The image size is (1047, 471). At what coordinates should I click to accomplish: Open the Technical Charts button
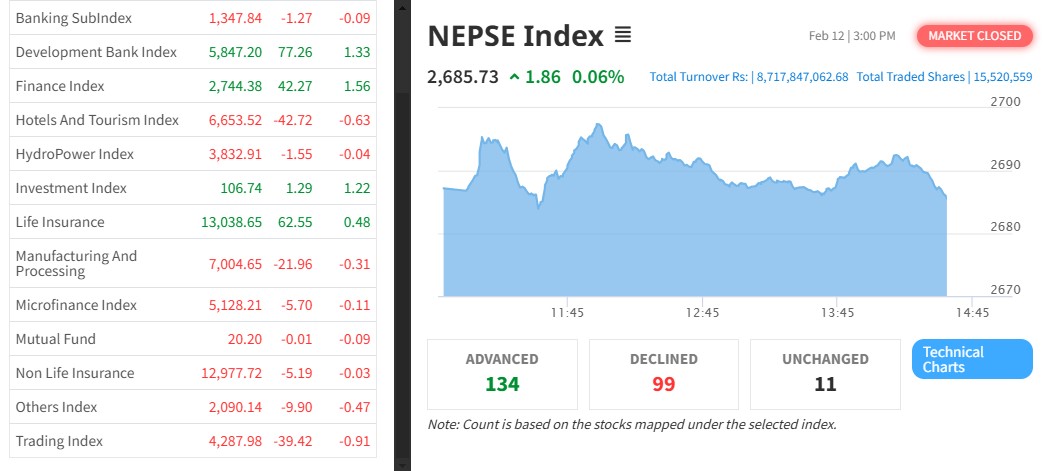pos(971,360)
